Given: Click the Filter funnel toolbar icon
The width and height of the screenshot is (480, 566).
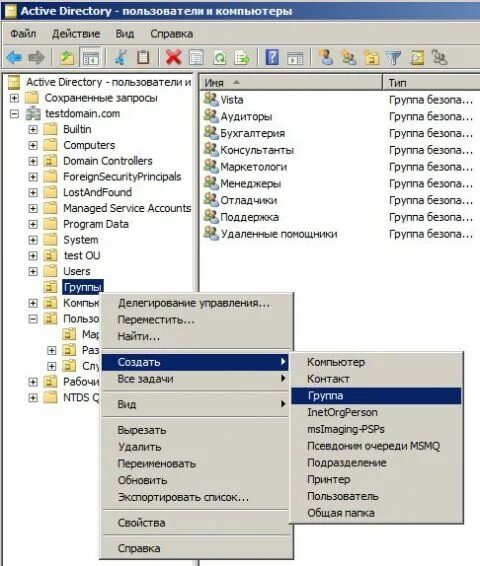Looking at the screenshot, I should coord(394,57).
